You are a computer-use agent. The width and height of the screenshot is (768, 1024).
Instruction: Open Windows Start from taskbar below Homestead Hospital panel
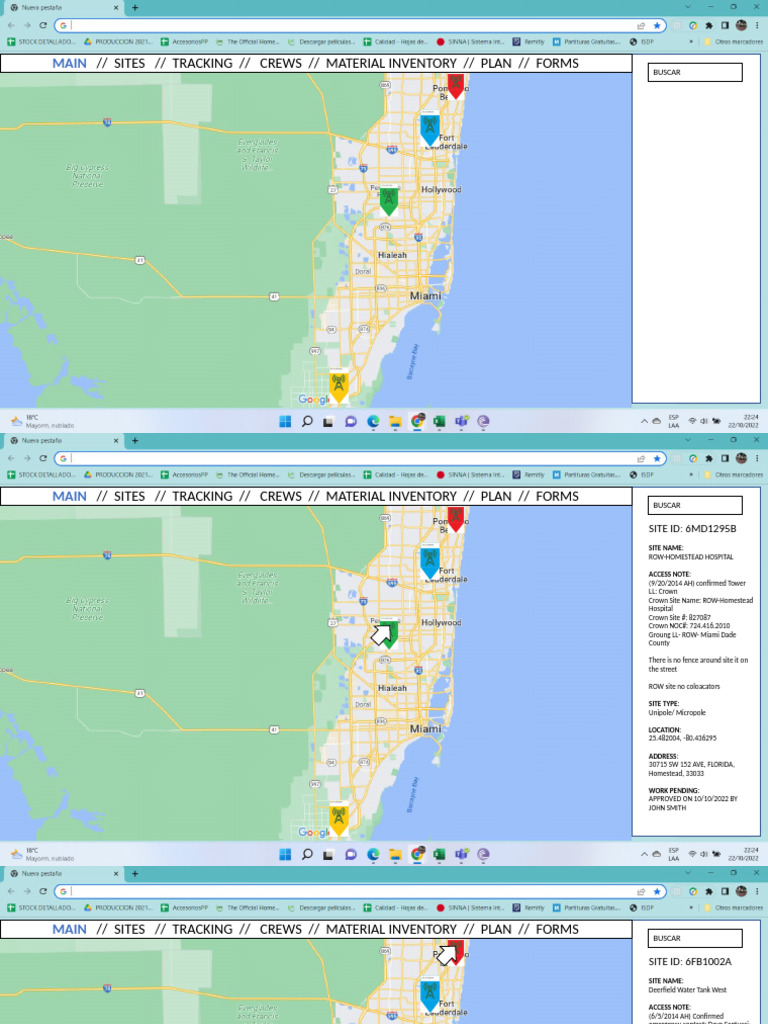pyautogui.click(x=285, y=854)
